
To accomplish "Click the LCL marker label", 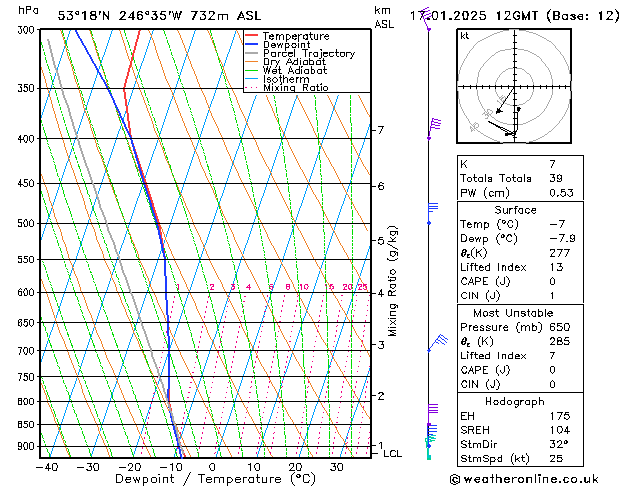I will point(393,453).
